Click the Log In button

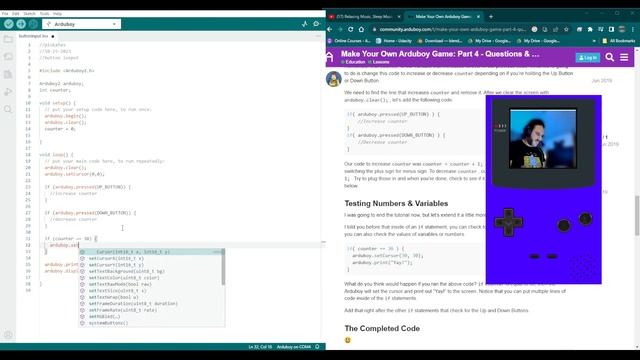587,58
